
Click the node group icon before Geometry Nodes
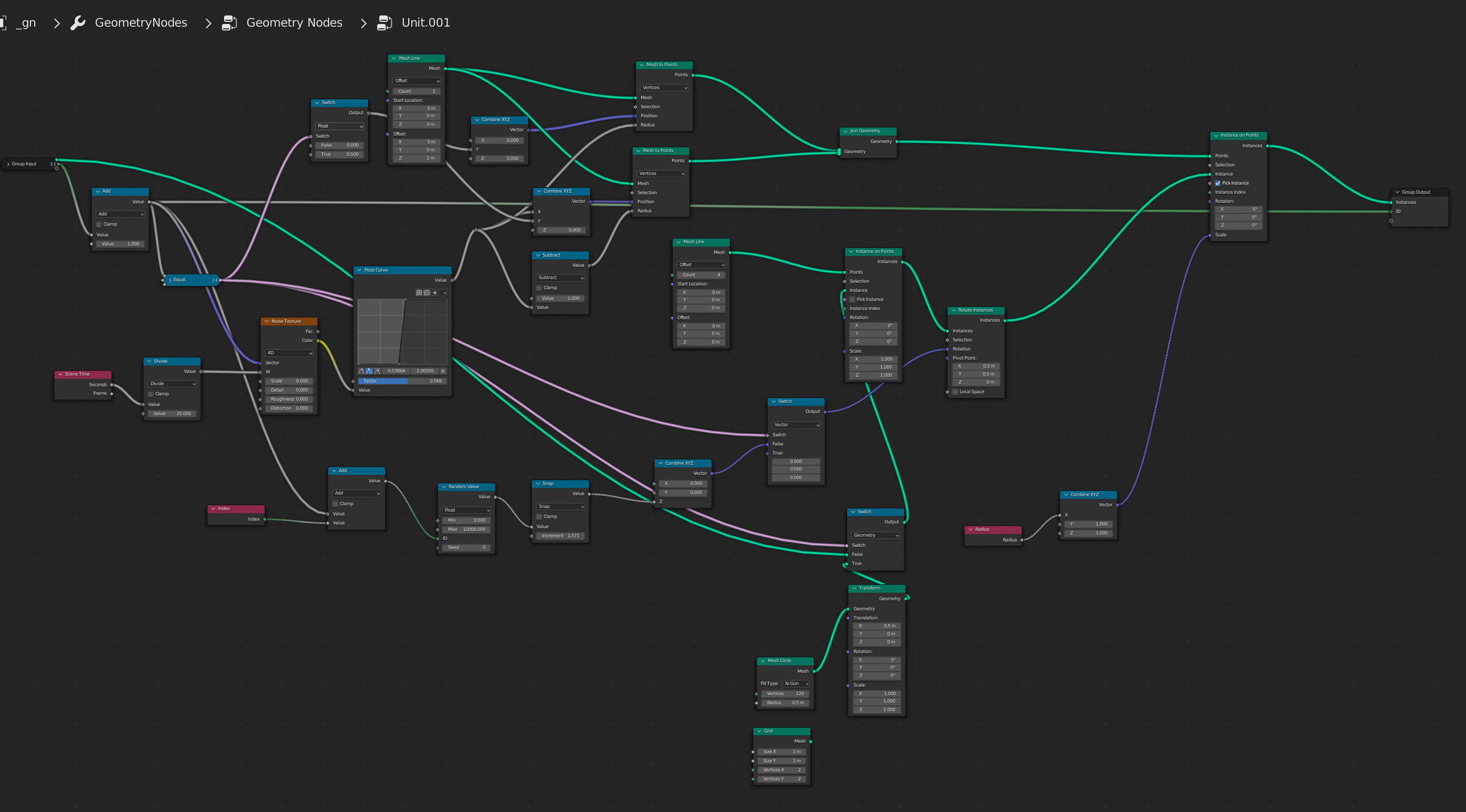tap(229, 23)
